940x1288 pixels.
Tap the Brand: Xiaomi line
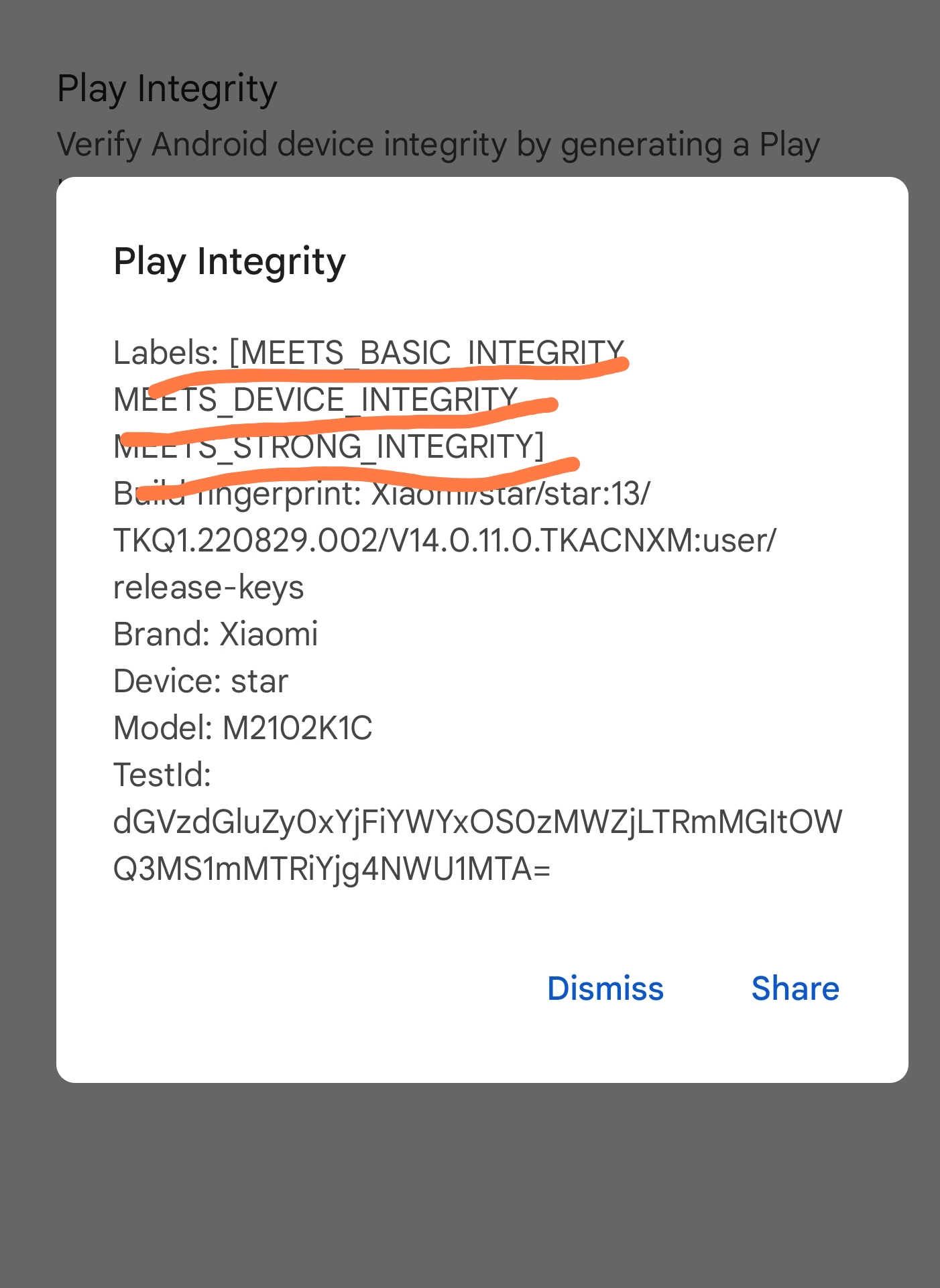(216, 634)
